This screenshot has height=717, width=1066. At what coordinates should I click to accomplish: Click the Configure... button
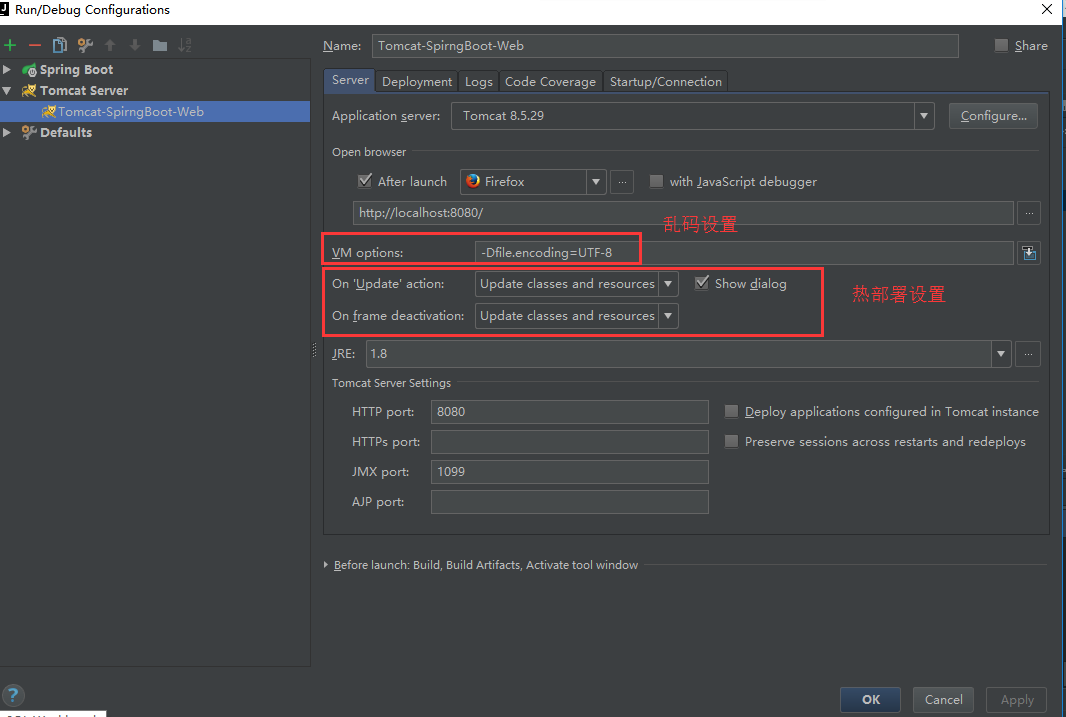tap(993, 116)
